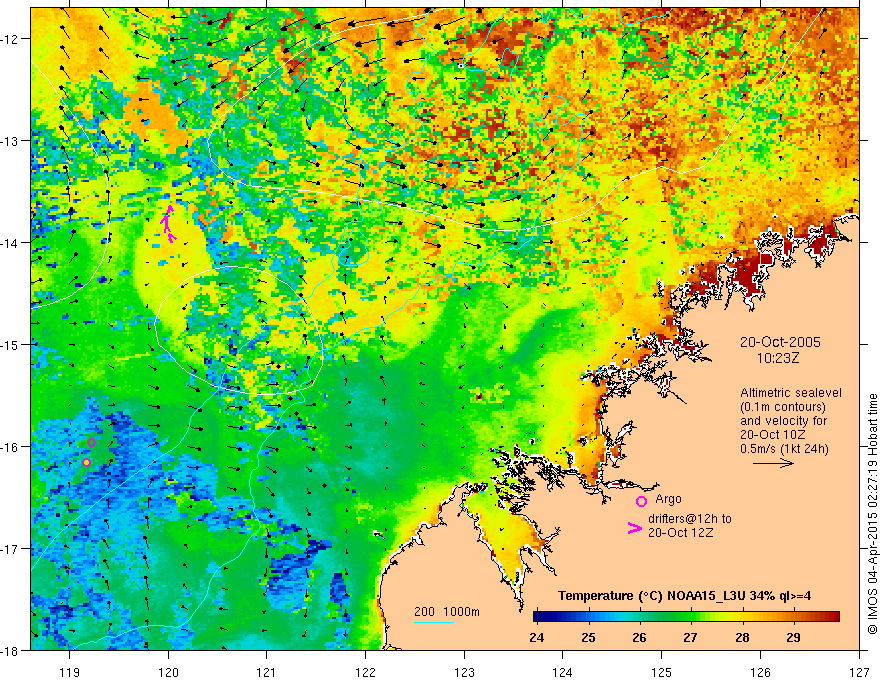The image size is (880, 680).
Task: Click the colorbar tick label 27
Action: pyautogui.click(x=690, y=638)
